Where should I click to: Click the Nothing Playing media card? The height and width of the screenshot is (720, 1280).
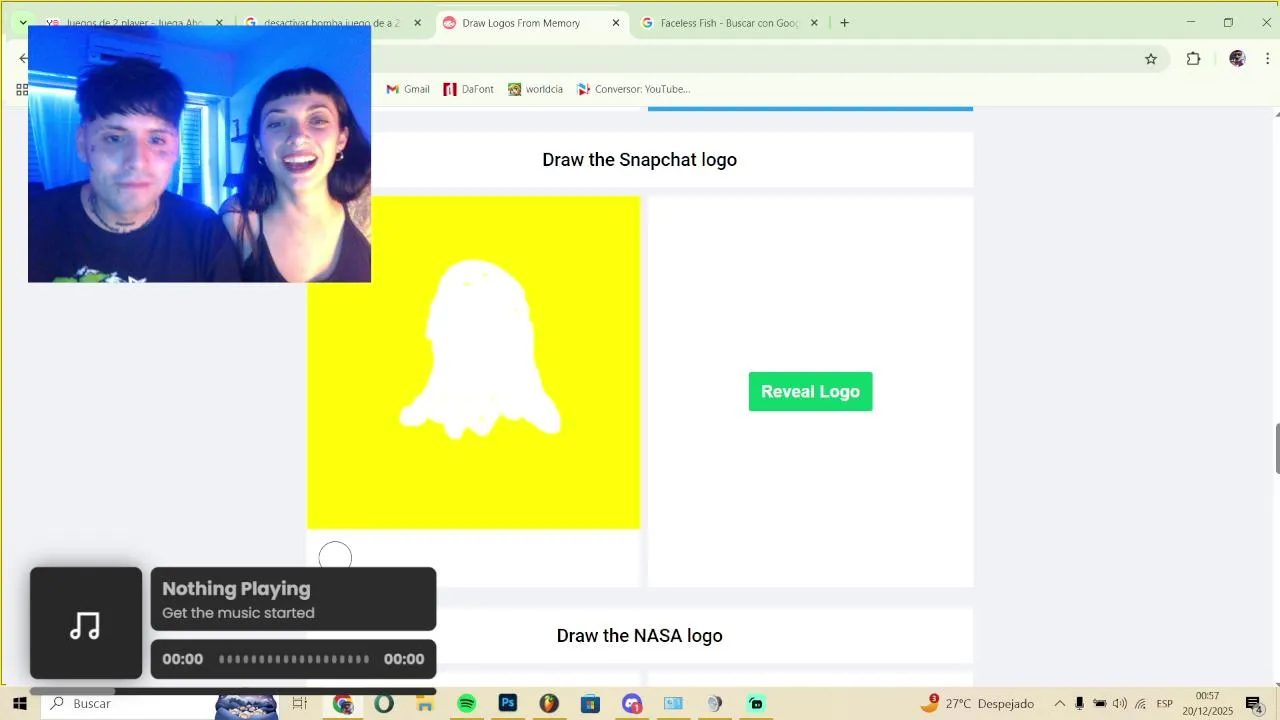pos(293,600)
